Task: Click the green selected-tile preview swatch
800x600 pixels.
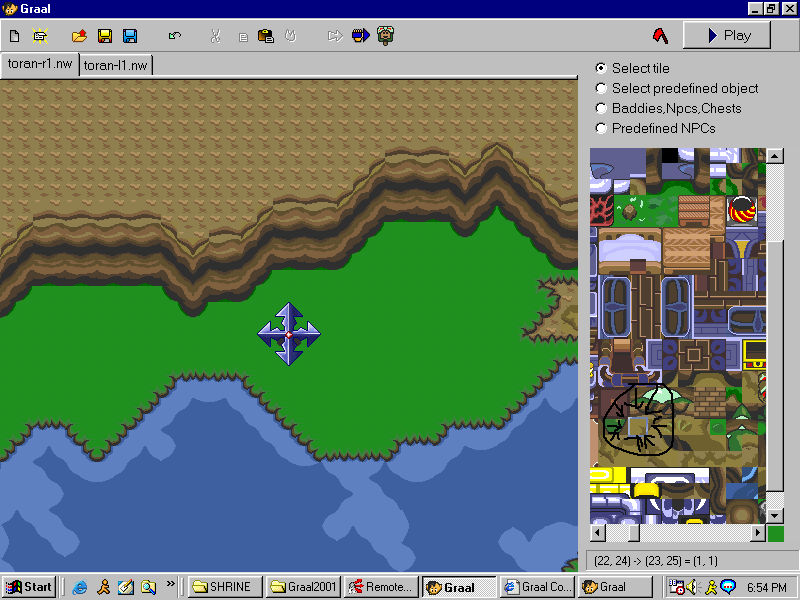Action: [776, 534]
